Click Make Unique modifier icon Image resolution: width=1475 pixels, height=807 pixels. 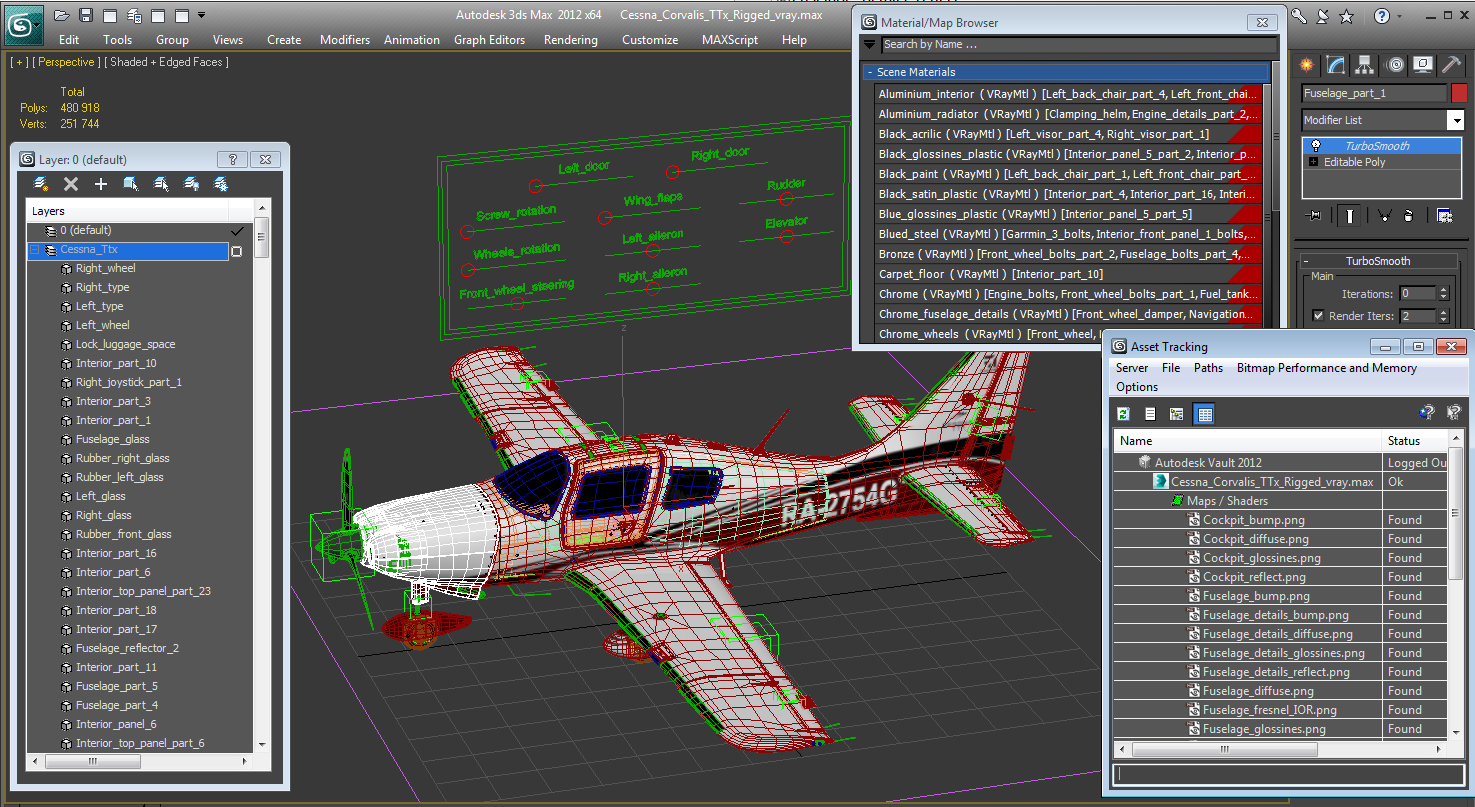click(x=1385, y=215)
